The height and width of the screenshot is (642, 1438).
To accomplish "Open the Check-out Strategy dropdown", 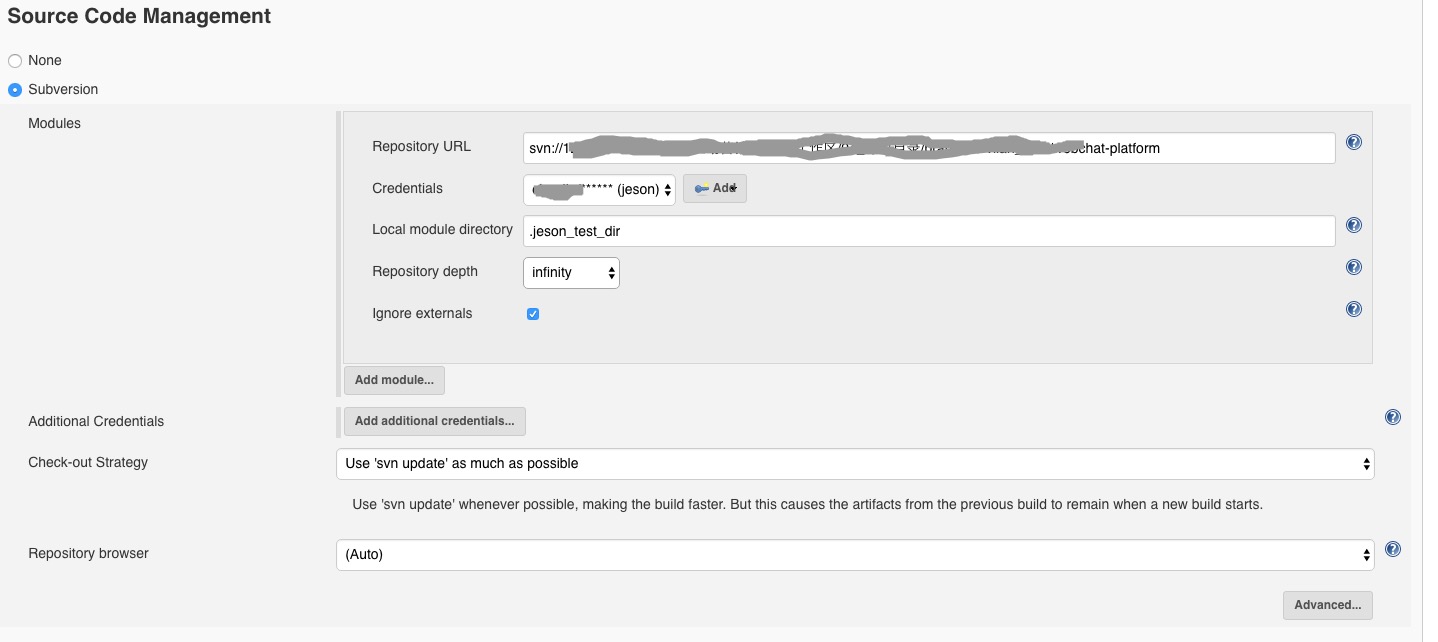I will tap(854, 464).
